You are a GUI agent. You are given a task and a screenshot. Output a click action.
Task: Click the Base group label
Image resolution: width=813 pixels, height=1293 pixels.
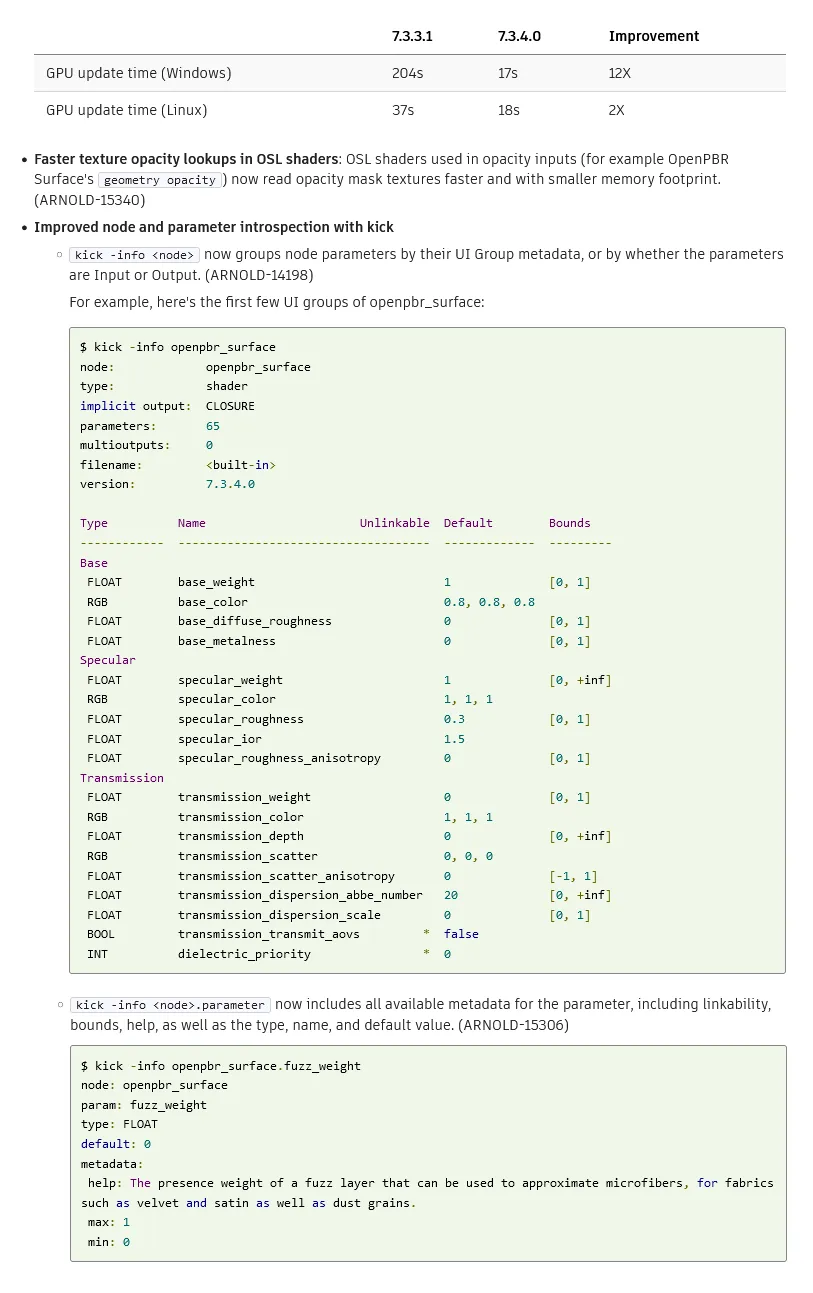(94, 563)
